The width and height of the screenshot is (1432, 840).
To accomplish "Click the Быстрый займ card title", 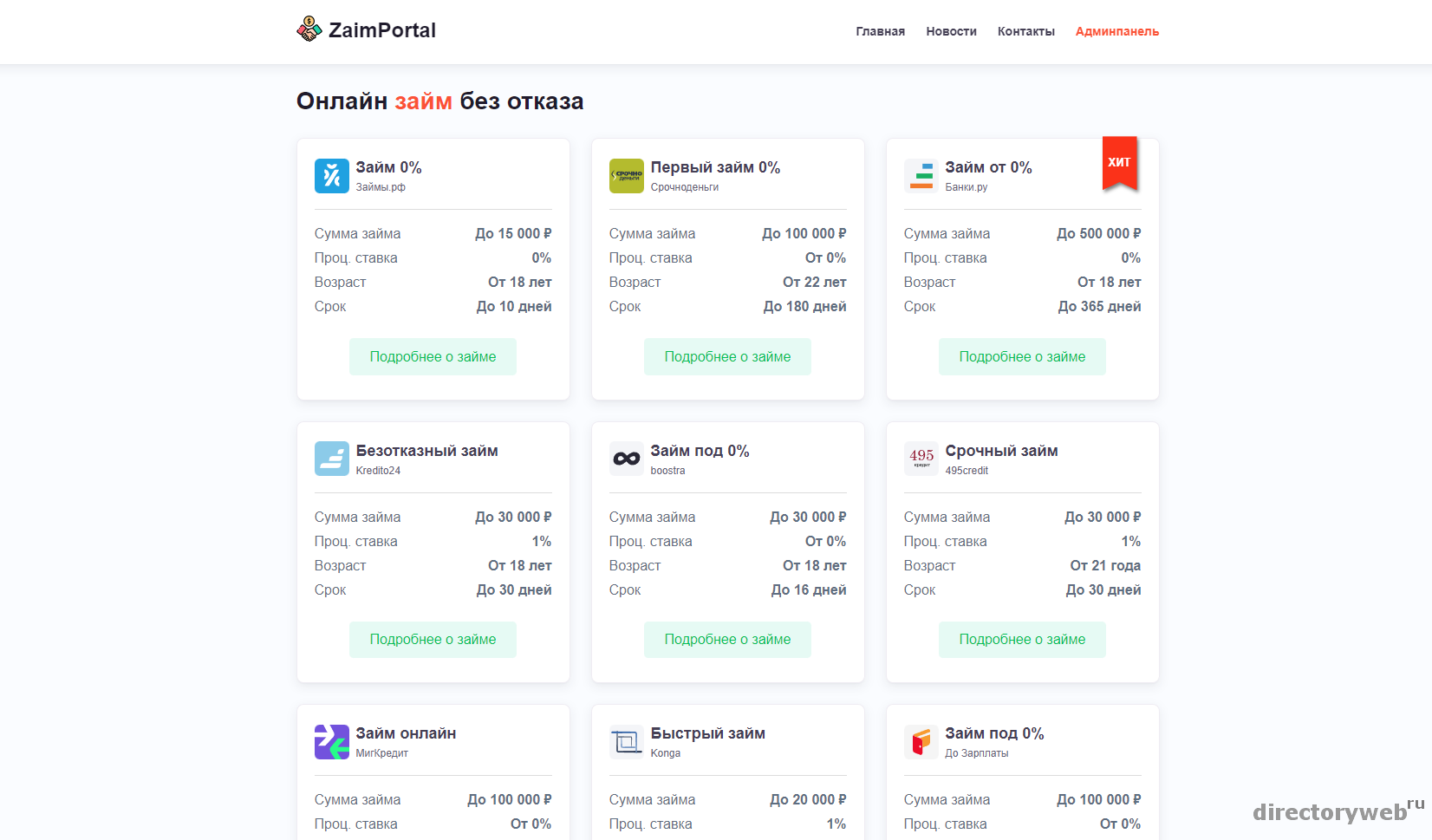I will click(x=707, y=733).
